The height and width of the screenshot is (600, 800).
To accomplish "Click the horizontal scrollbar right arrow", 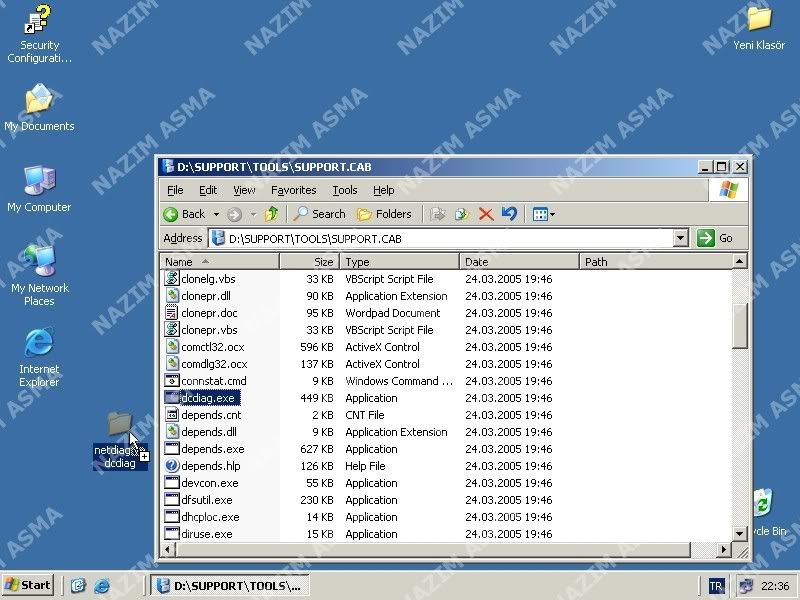I will [723, 549].
